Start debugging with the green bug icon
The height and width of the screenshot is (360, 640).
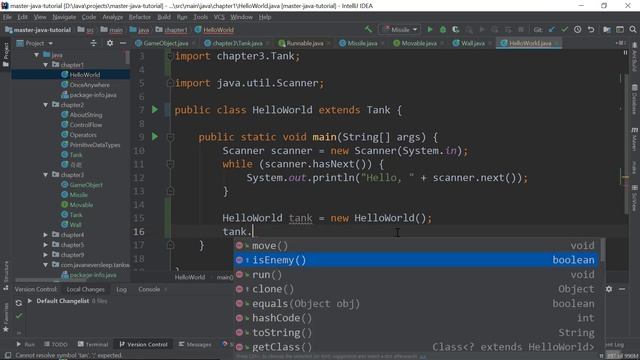point(443,29)
